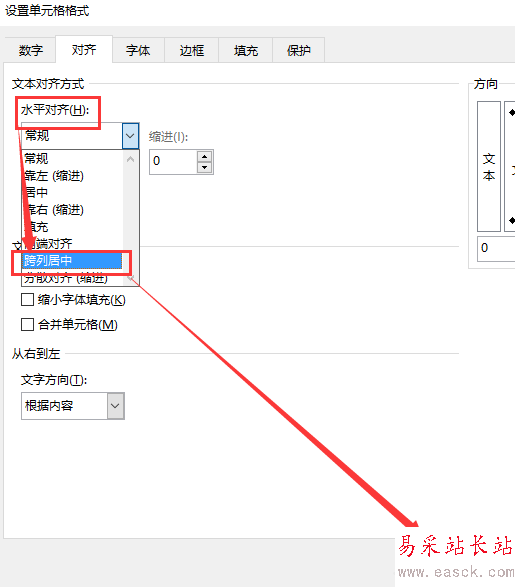The width and height of the screenshot is (515, 587).
Task: Choose 常规 in the alignment list
Action: point(72,159)
